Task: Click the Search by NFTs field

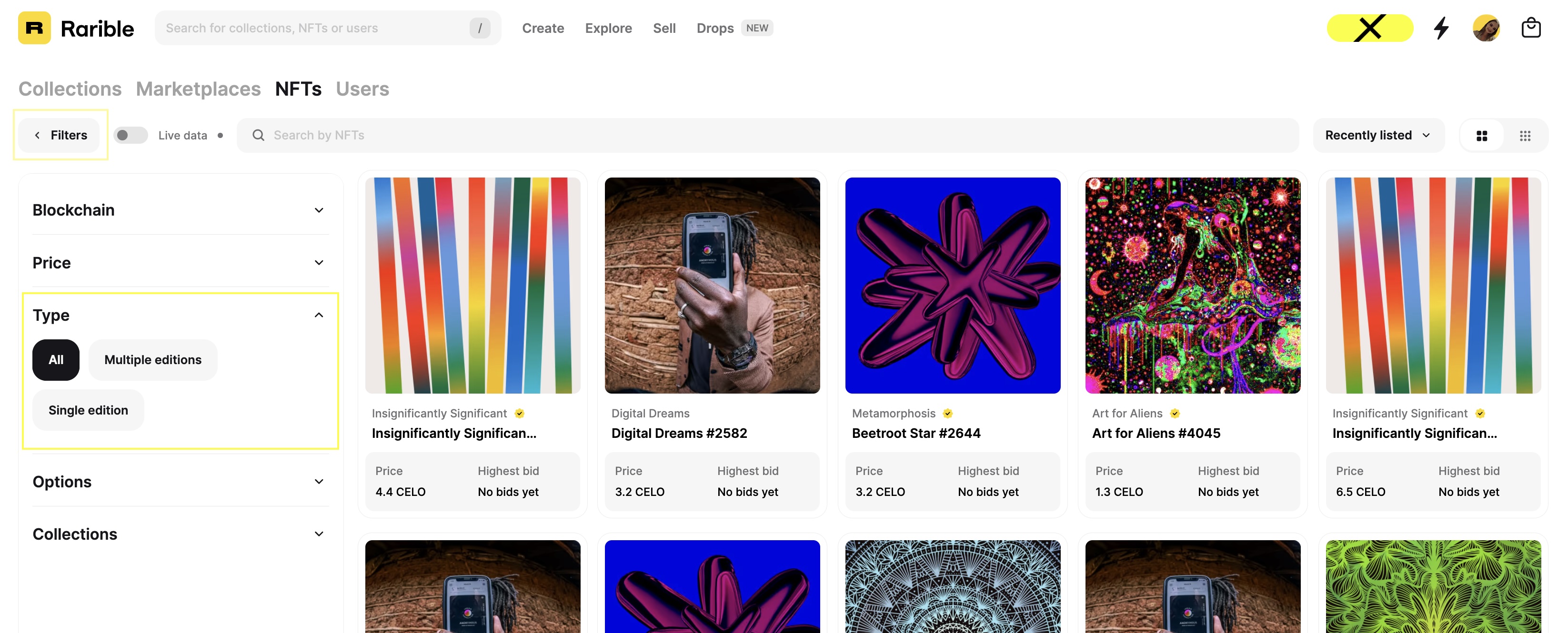Action: pyautogui.click(x=767, y=135)
